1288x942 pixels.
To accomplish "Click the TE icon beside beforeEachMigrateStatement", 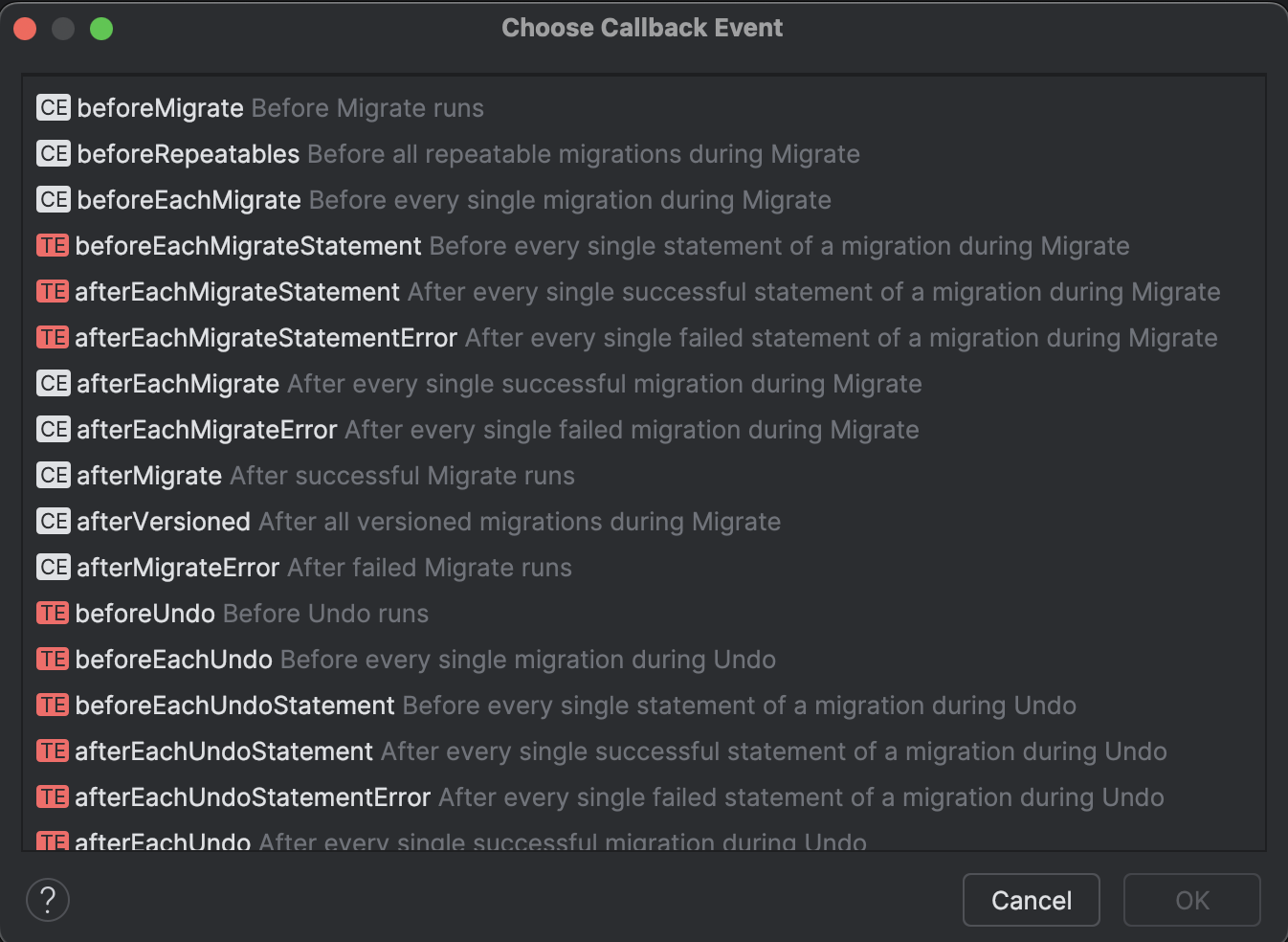I will coord(53,245).
